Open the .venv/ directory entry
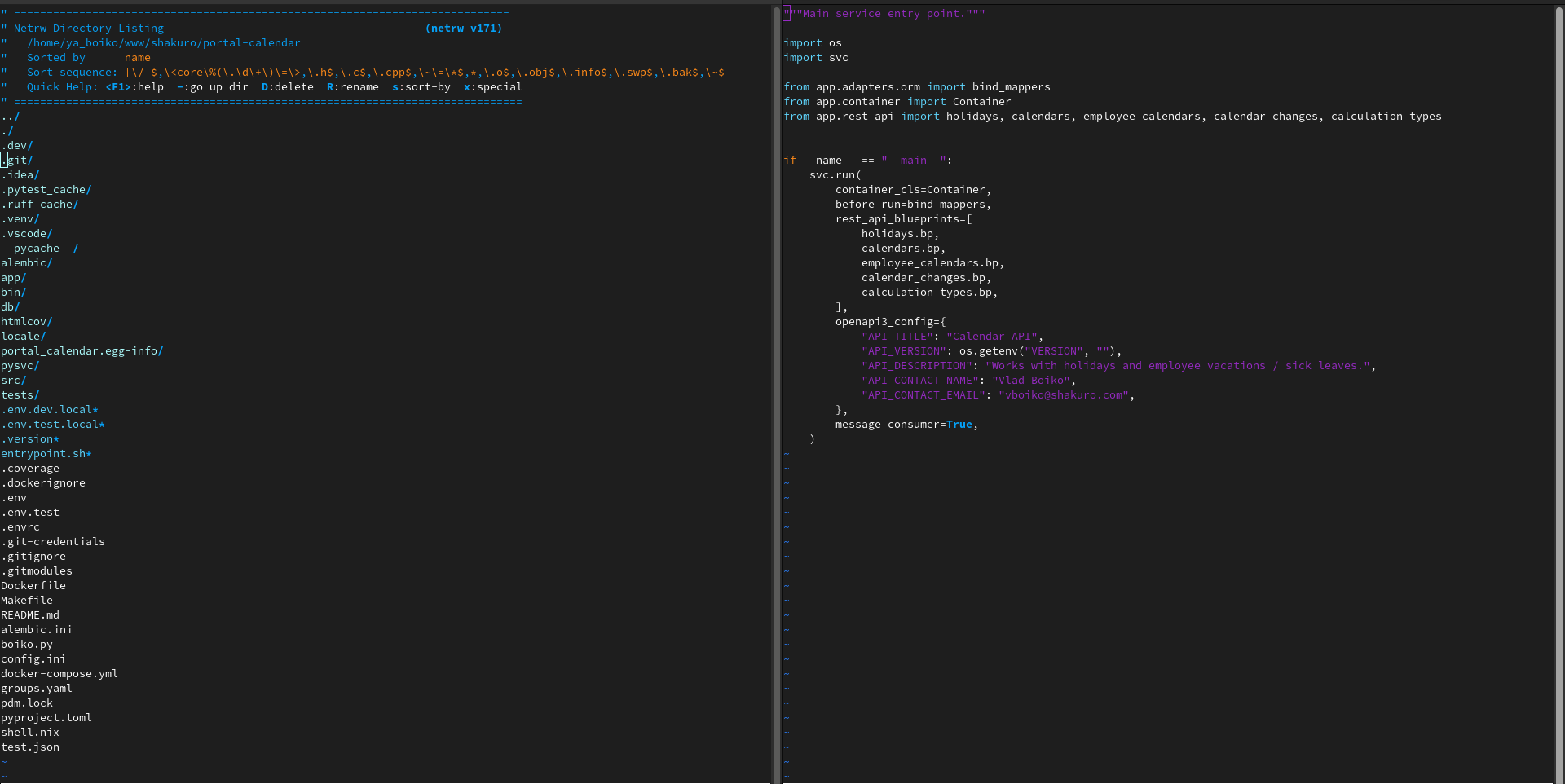The image size is (1565, 784). [20, 219]
